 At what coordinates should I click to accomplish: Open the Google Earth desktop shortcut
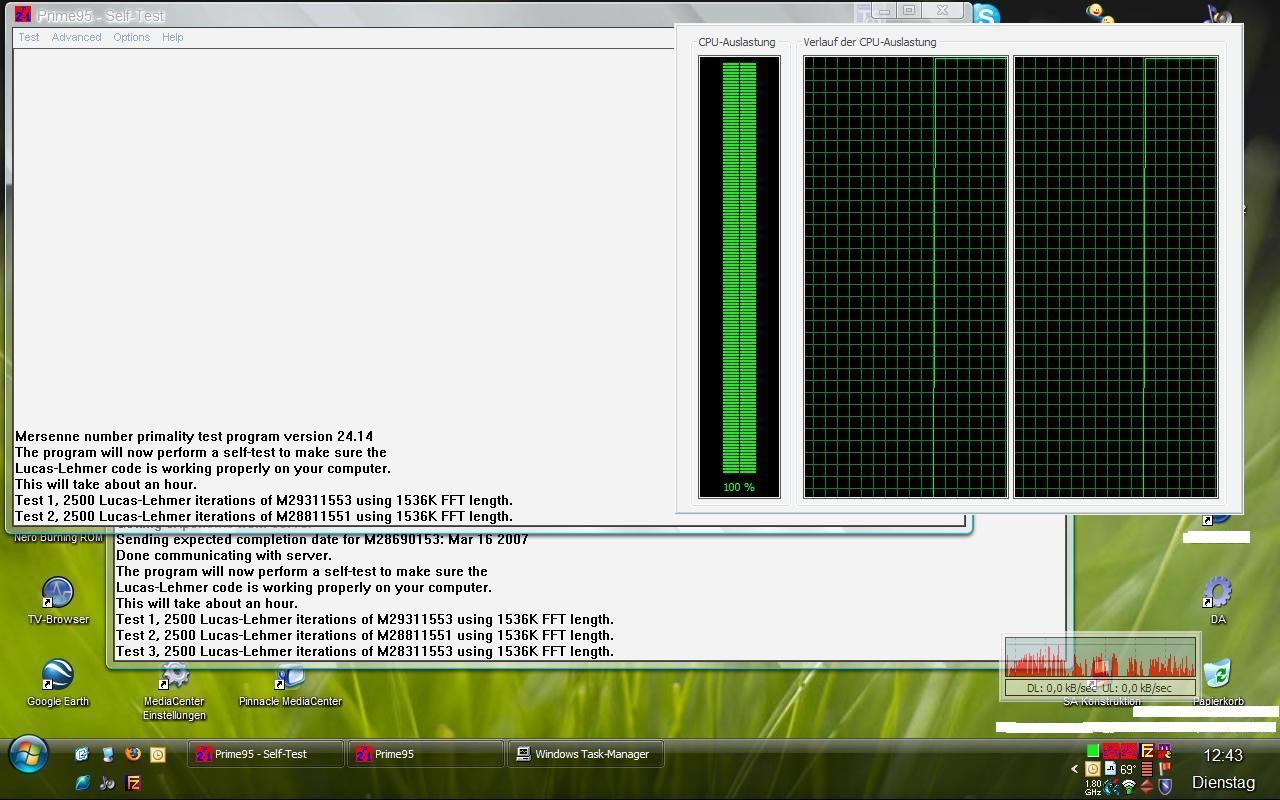click(58, 683)
